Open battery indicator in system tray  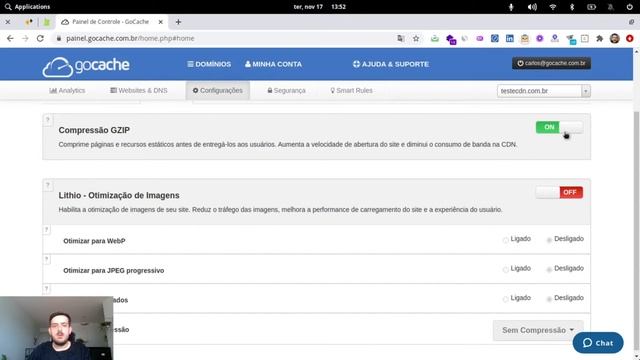(x=591, y=7)
